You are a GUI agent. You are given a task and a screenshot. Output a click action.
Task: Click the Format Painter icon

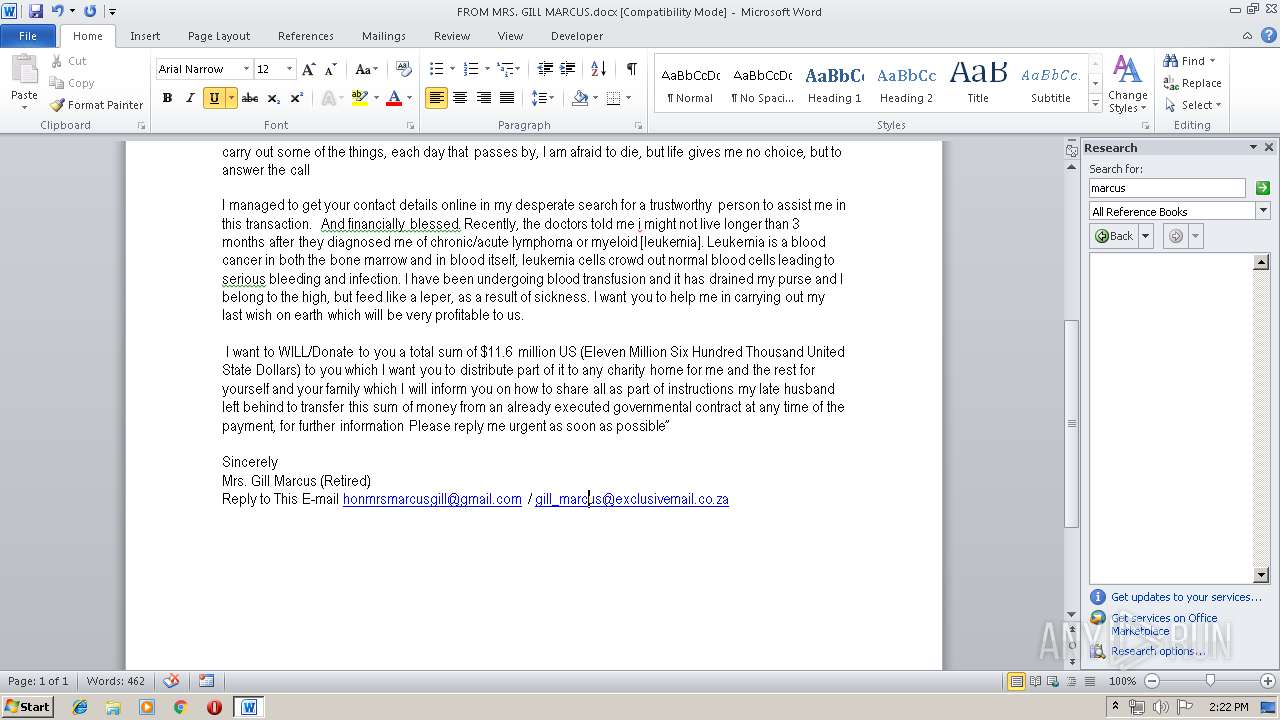click(58, 105)
